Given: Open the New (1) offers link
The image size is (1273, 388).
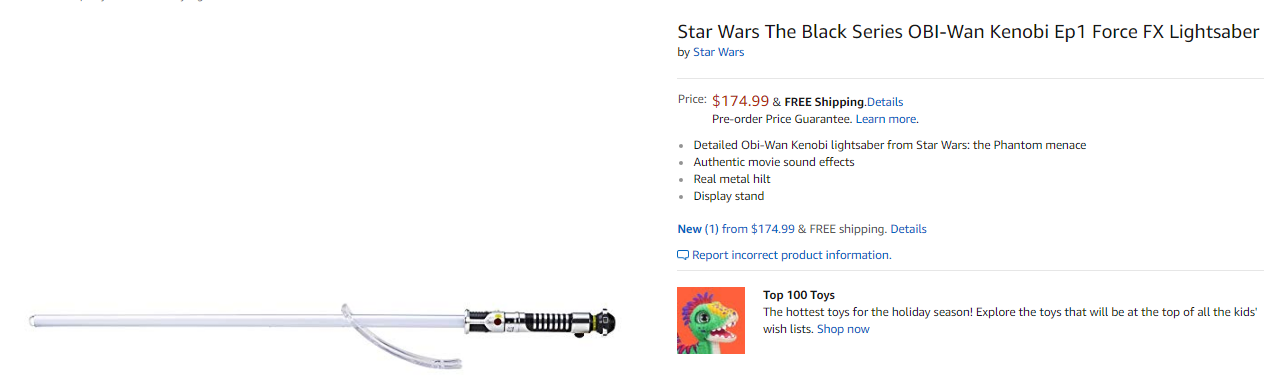Looking at the screenshot, I should 698,229.
